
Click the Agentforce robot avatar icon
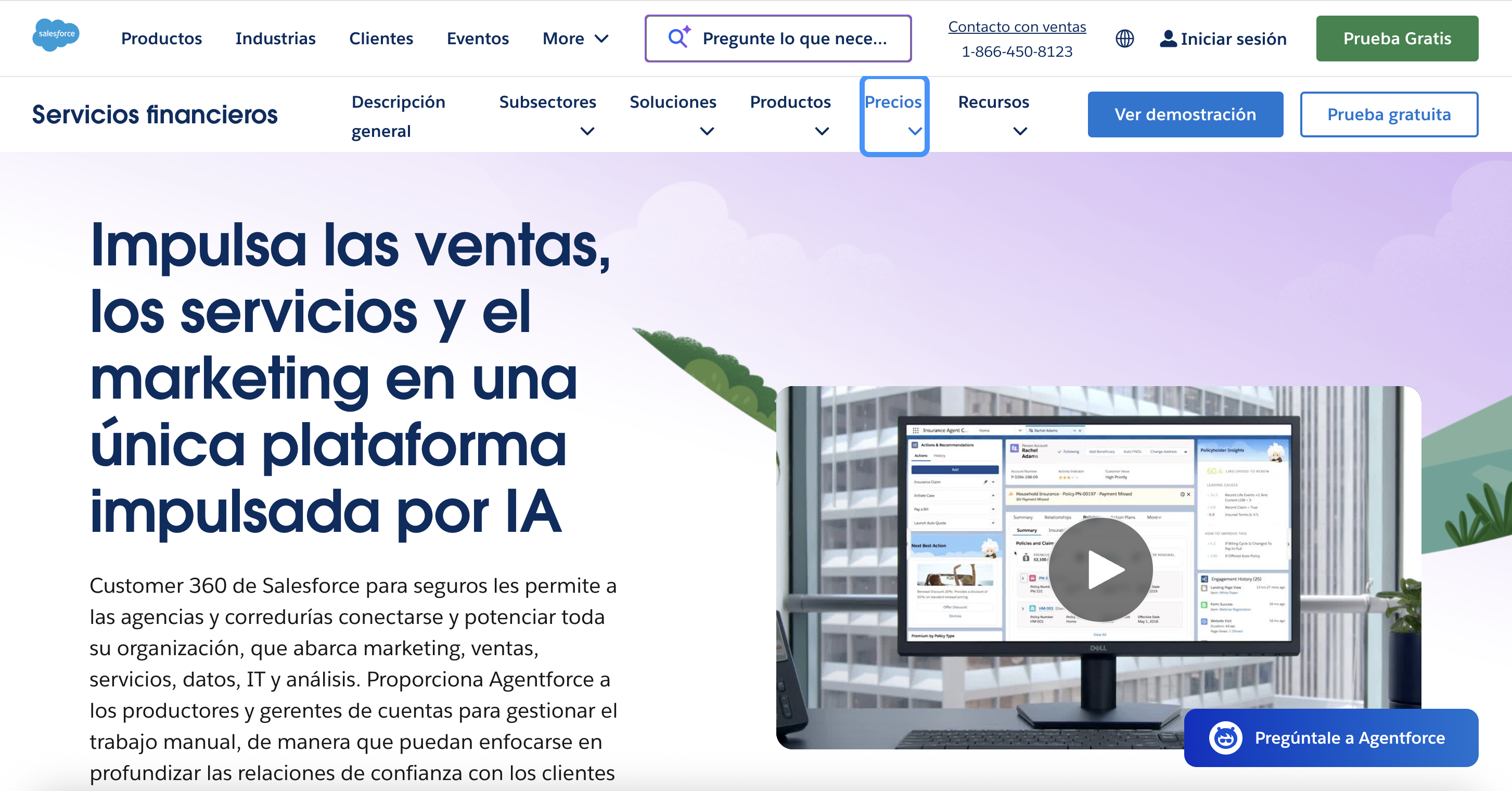coord(1225,737)
